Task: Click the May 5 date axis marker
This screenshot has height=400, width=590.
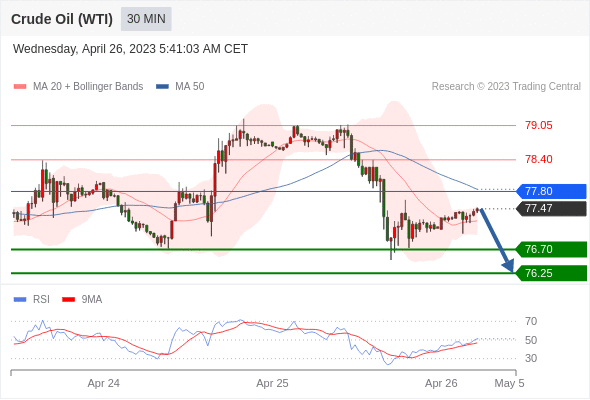Action: 509,383
